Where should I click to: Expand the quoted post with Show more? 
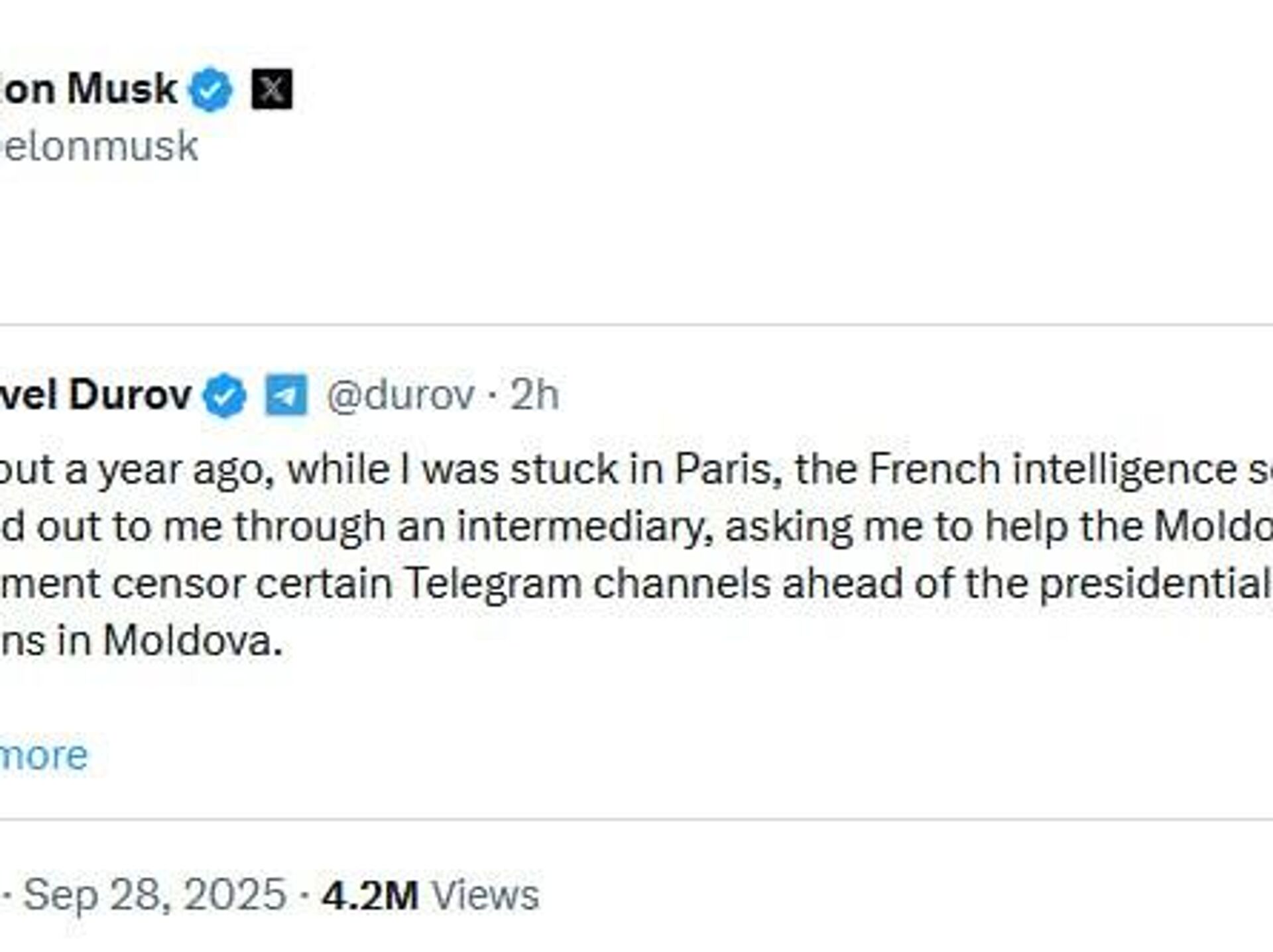[x=44, y=755]
